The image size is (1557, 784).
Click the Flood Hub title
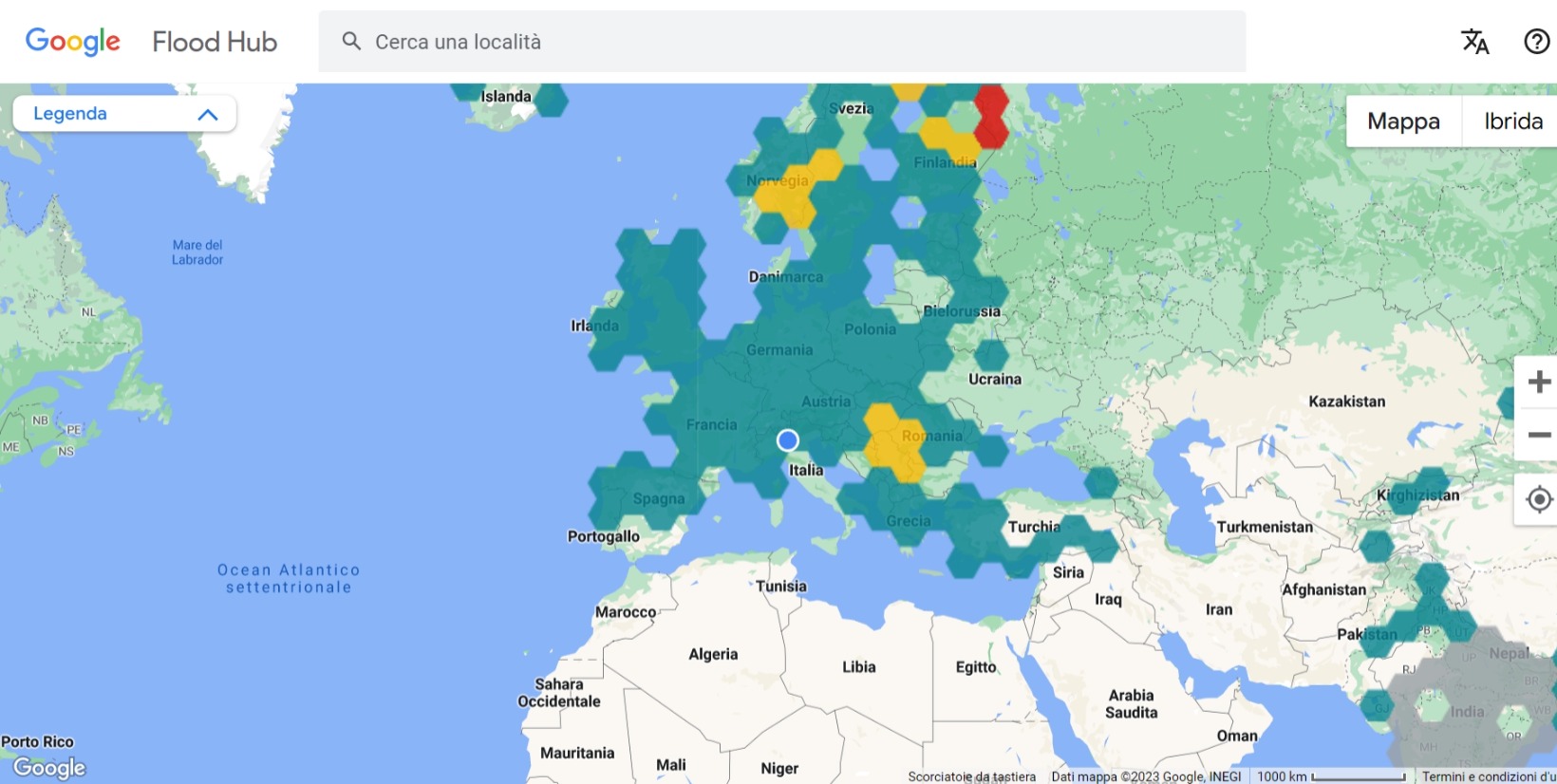pyautogui.click(x=215, y=42)
